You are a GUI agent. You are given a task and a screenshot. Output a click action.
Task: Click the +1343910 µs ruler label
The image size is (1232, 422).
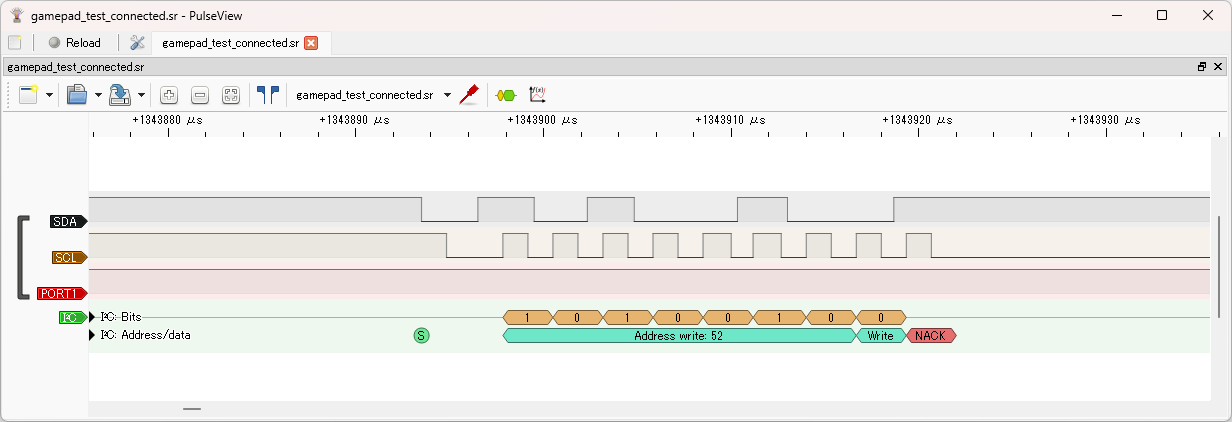tap(730, 119)
